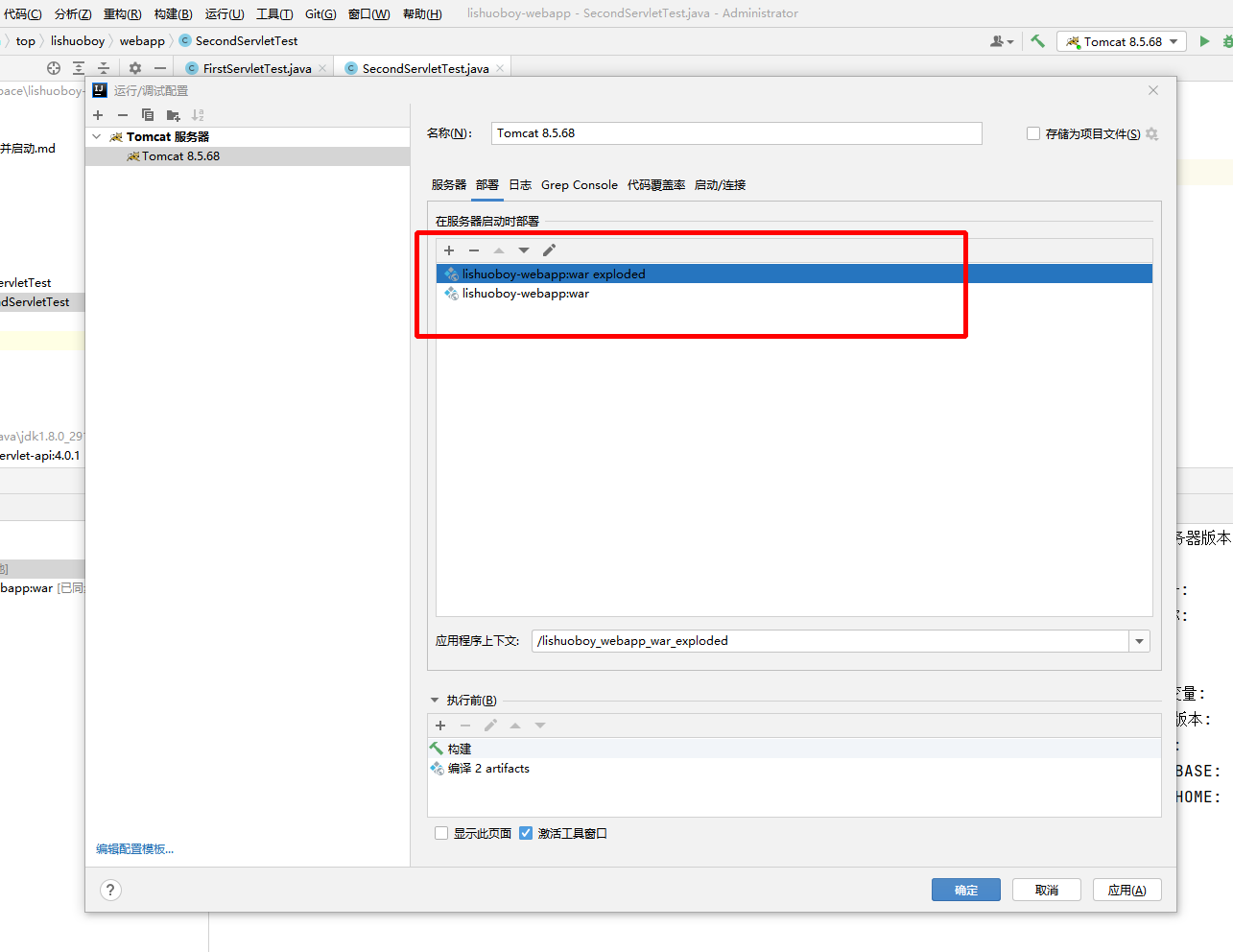The width and height of the screenshot is (1233, 952).
Task: Switch to the 服务器 tab
Action: point(449,185)
